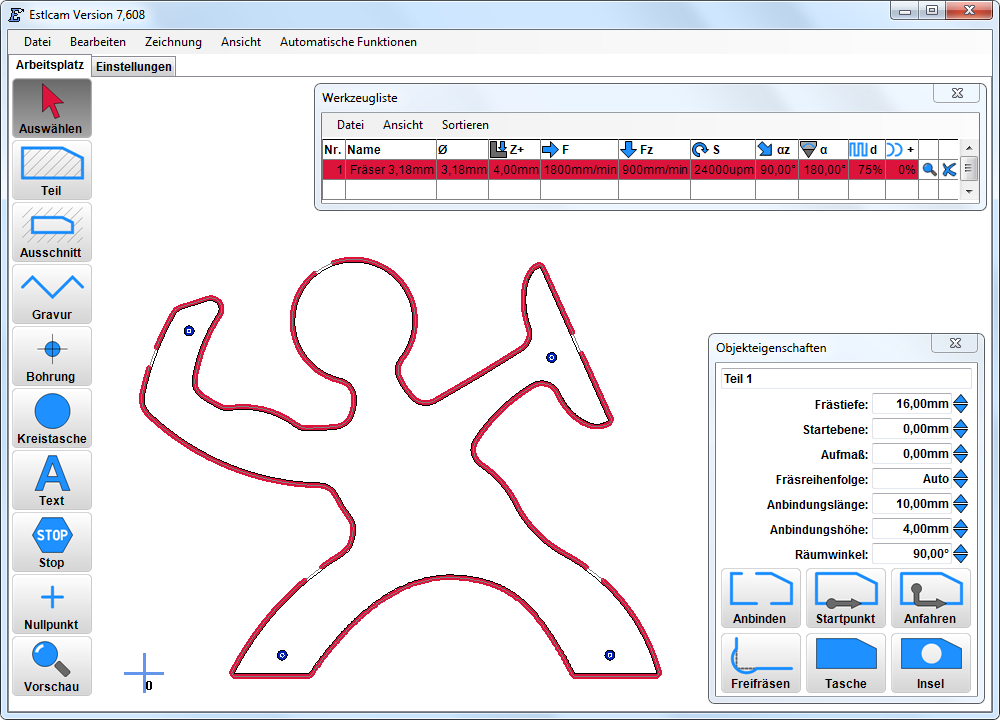Activate the Ausschnitt cutout tool
The image size is (1000, 720).
coord(52,232)
